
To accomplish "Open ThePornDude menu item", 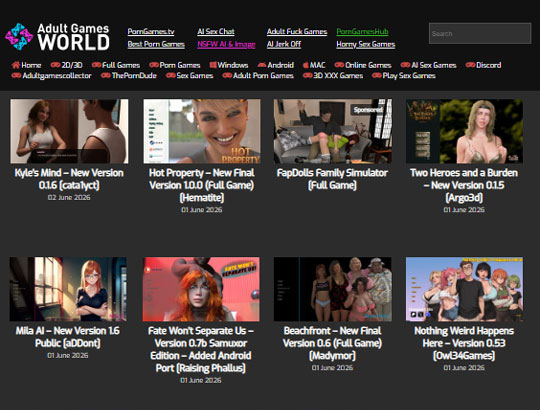I will click(134, 75).
